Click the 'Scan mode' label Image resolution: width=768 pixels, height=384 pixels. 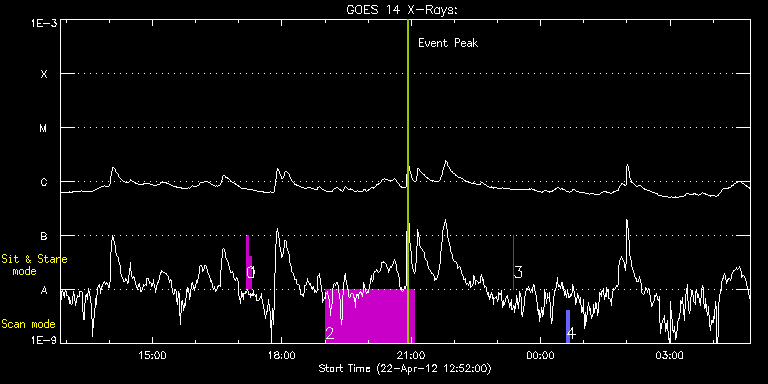(28, 324)
